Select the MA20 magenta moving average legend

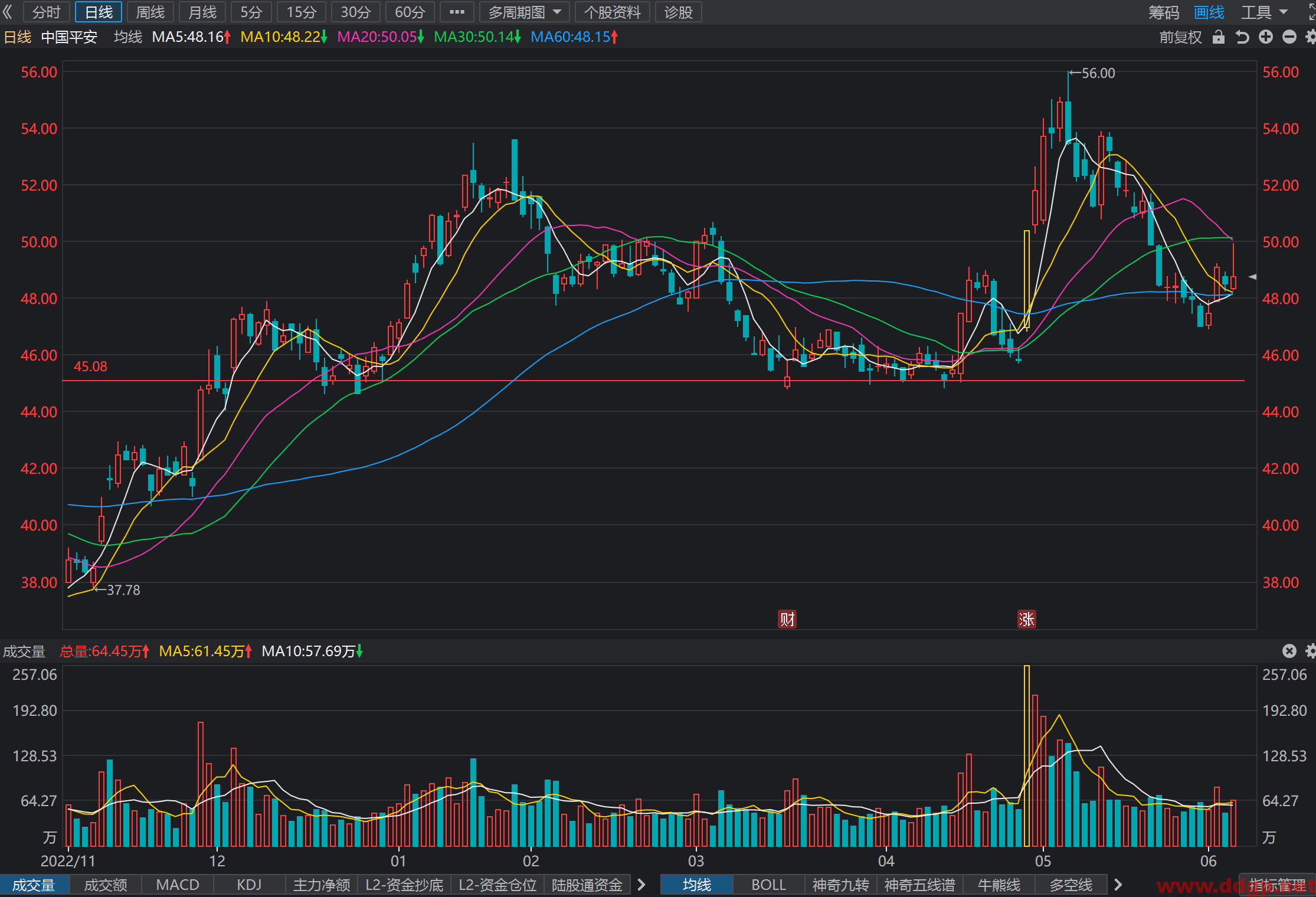tap(381, 37)
